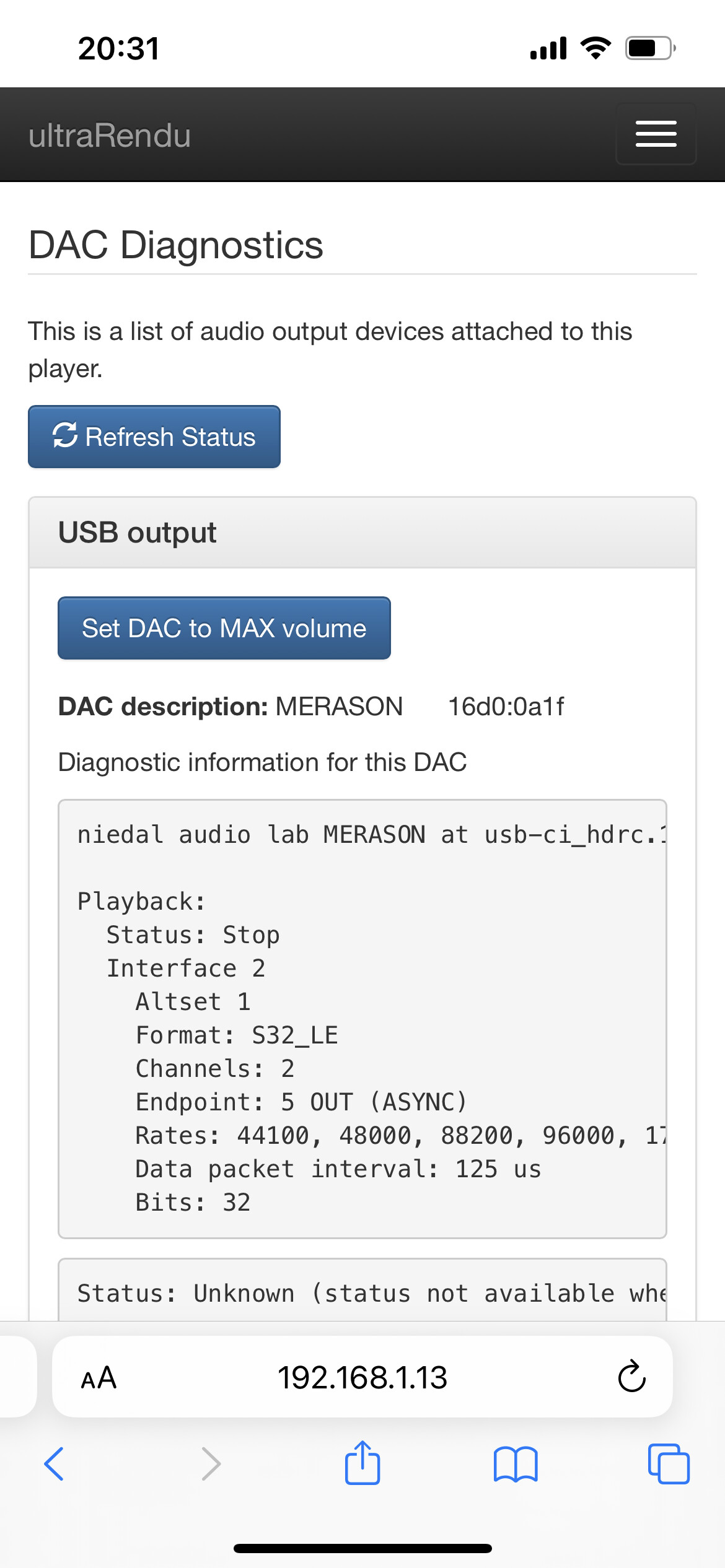The height and width of the screenshot is (1568, 725).
Task: Open the Safari share sheet icon
Action: (x=362, y=1463)
